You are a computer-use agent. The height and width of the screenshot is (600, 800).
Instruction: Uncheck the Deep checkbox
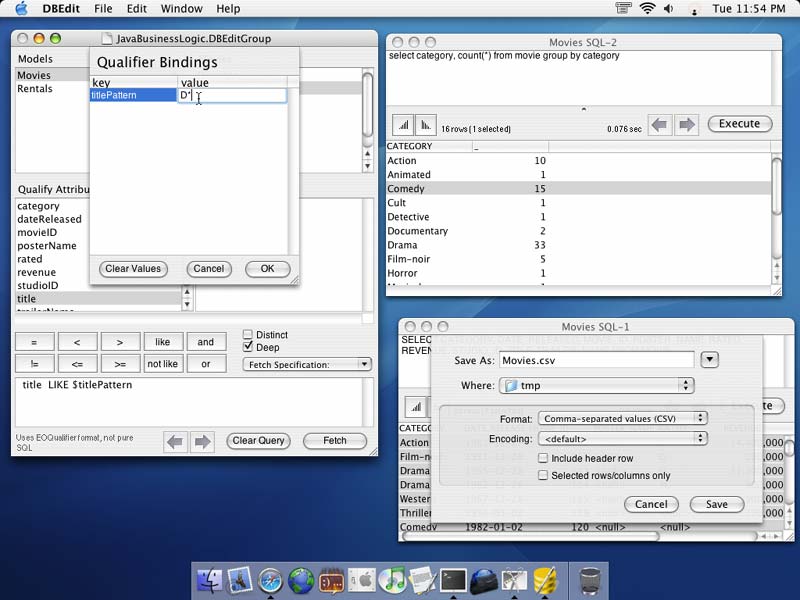[248, 347]
